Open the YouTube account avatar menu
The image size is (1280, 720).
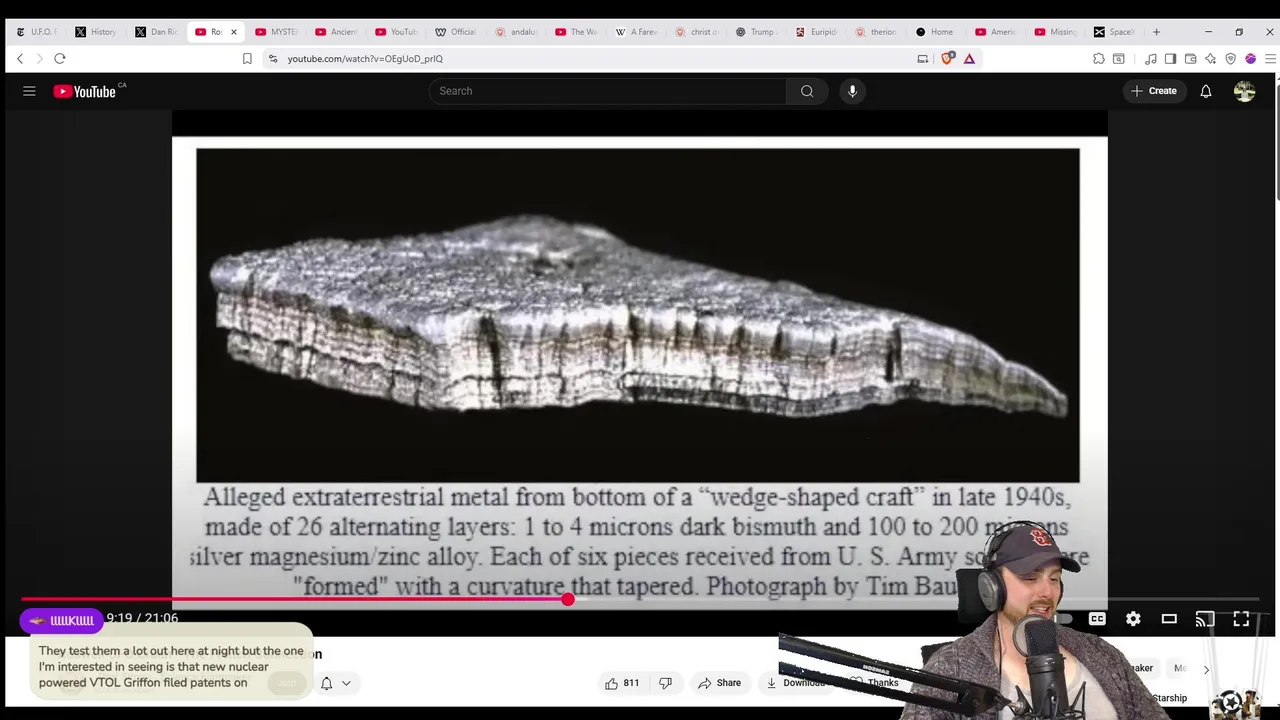(1244, 91)
